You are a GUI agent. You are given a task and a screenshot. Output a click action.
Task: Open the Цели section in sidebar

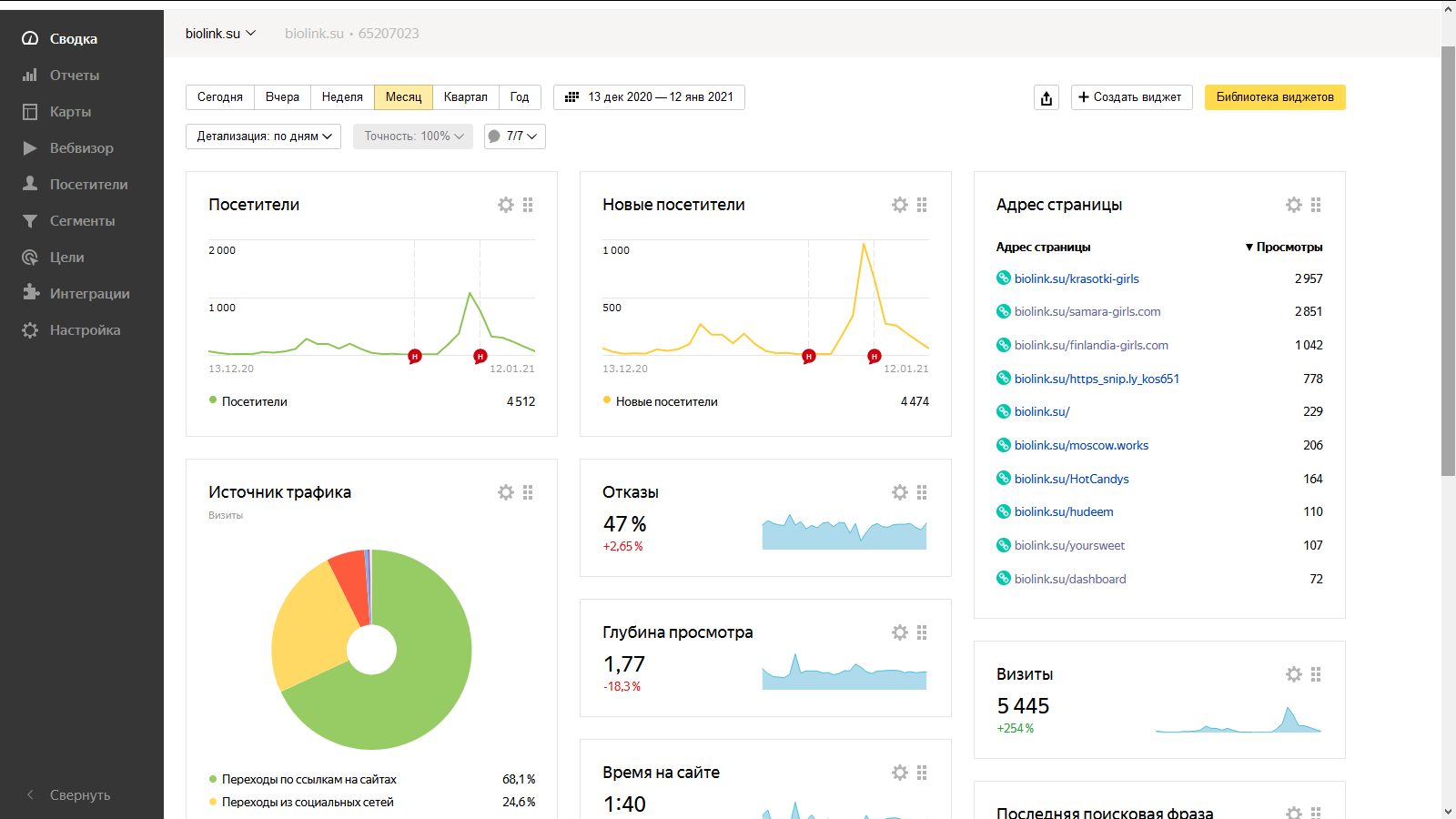pyautogui.click(x=66, y=258)
